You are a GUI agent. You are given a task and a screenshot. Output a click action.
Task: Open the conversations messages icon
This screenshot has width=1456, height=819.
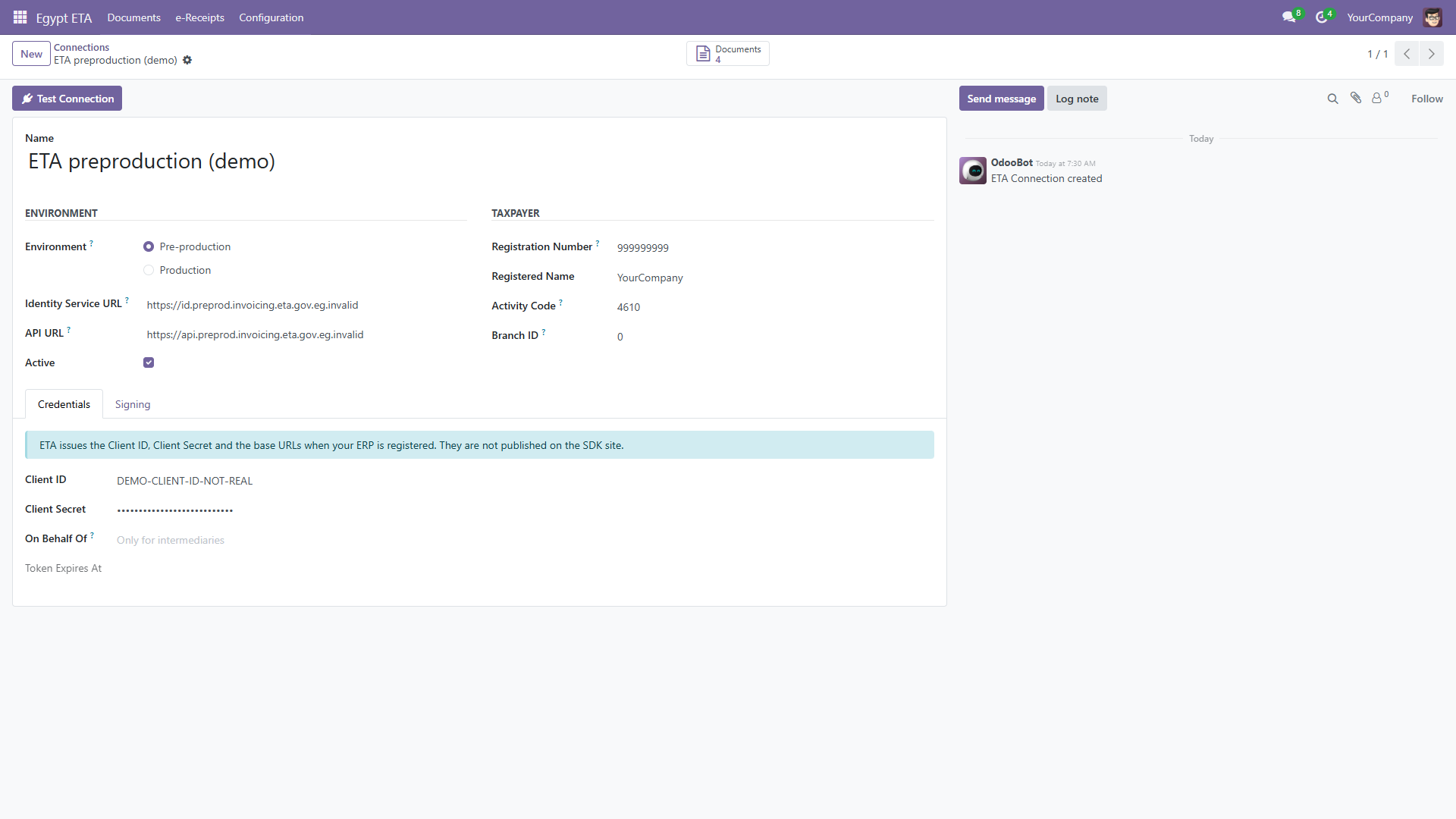1289,17
